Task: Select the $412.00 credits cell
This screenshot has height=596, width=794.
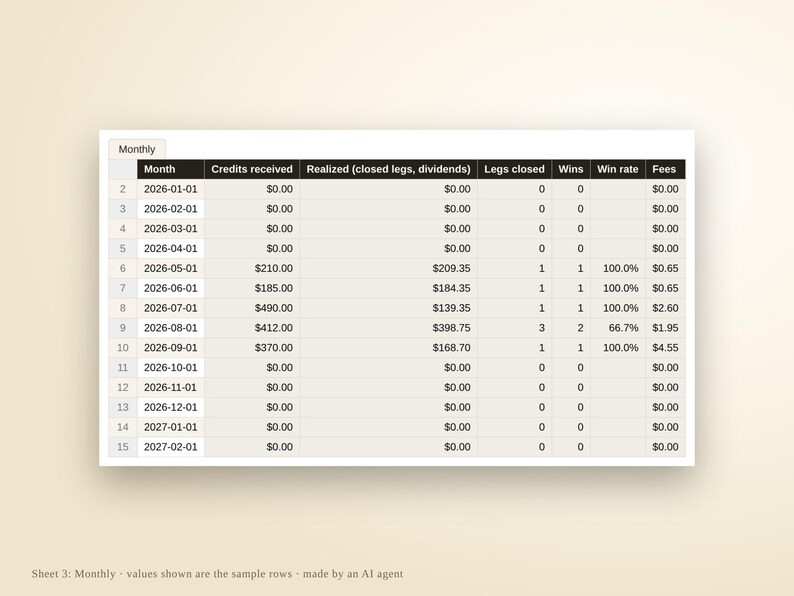Action: pos(252,328)
